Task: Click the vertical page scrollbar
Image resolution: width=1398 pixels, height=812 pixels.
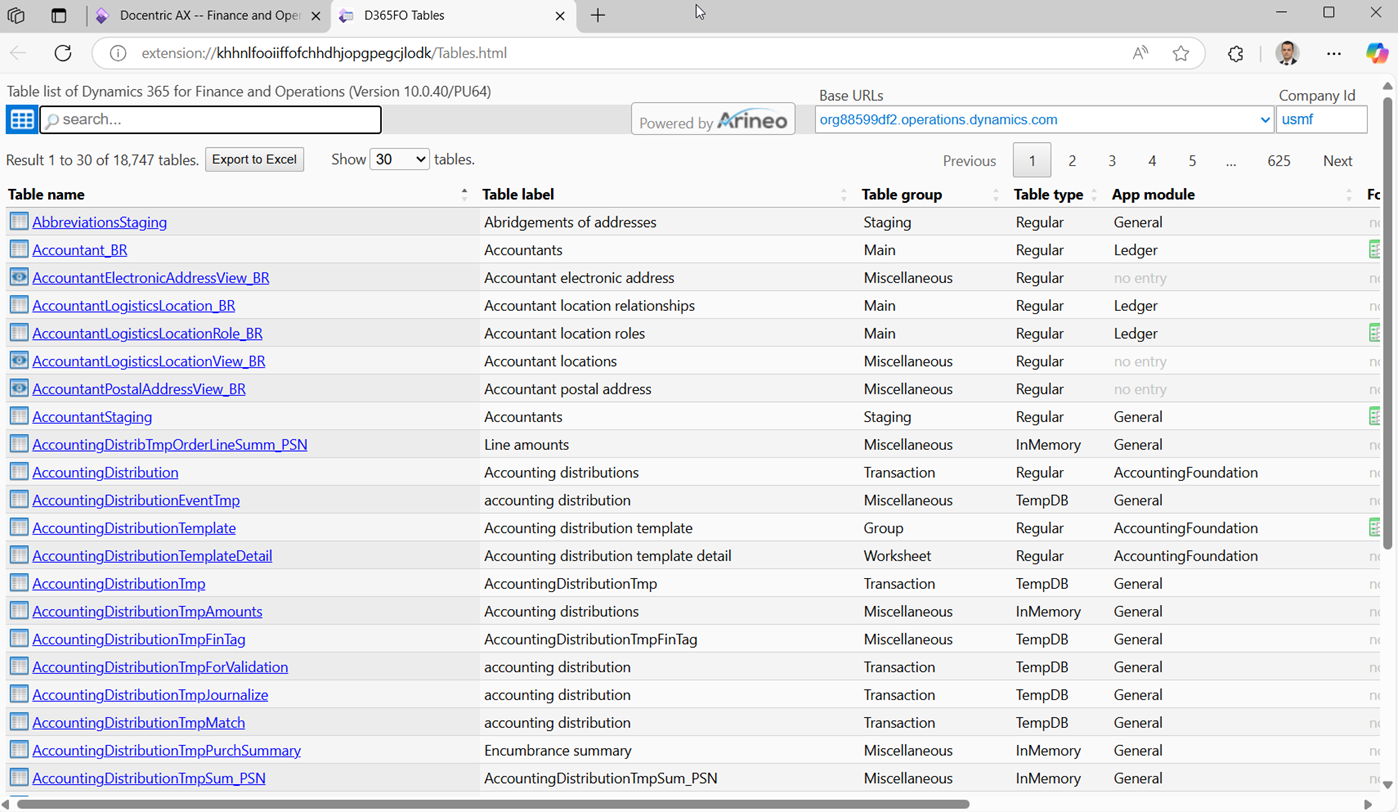Action: (x=1388, y=322)
